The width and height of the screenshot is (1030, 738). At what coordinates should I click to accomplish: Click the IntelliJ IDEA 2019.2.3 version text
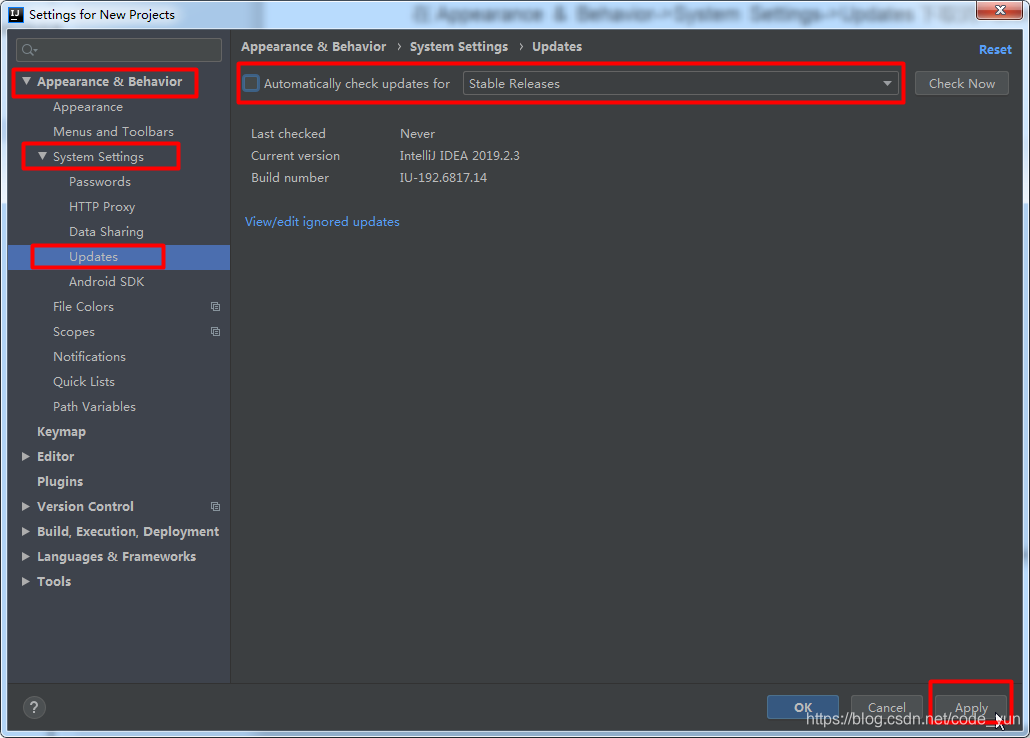(460, 156)
